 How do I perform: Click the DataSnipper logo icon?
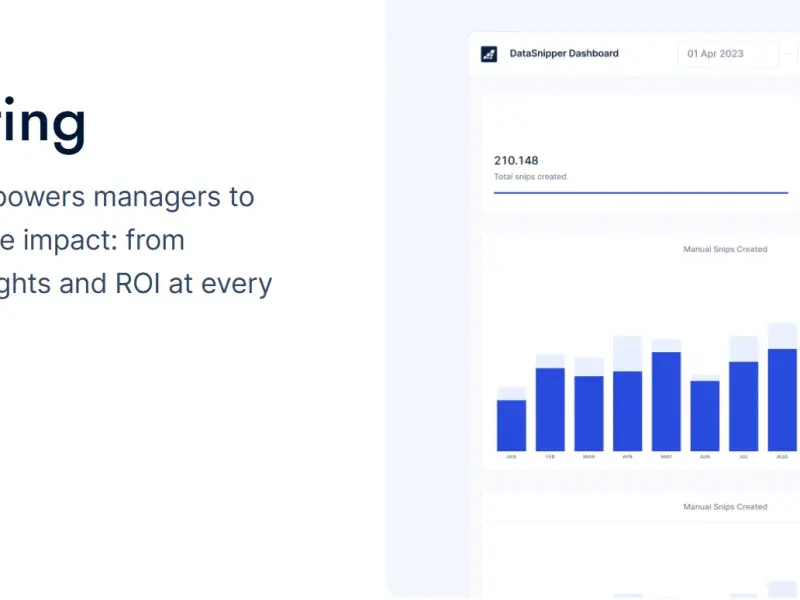pyautogui.click(x=489, y=54)
